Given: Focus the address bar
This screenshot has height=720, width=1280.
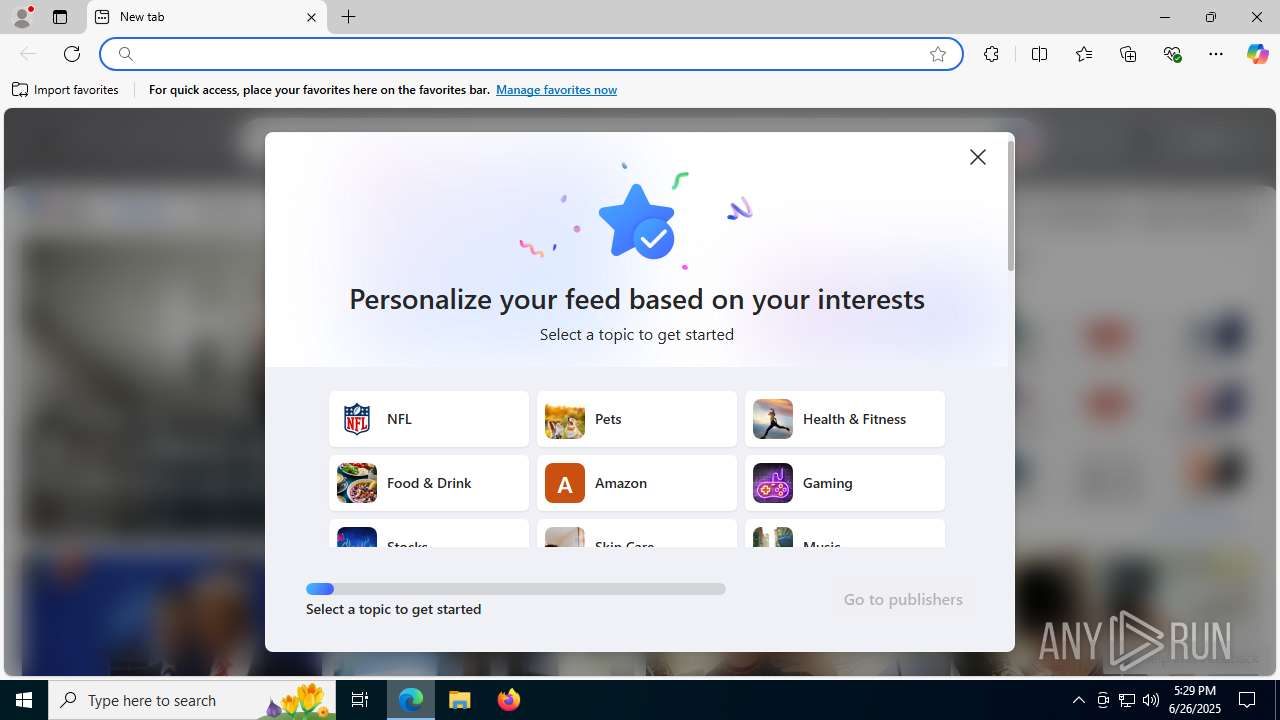Looking at the screenshot, I should pyautogui.click(x=530, y=54).
